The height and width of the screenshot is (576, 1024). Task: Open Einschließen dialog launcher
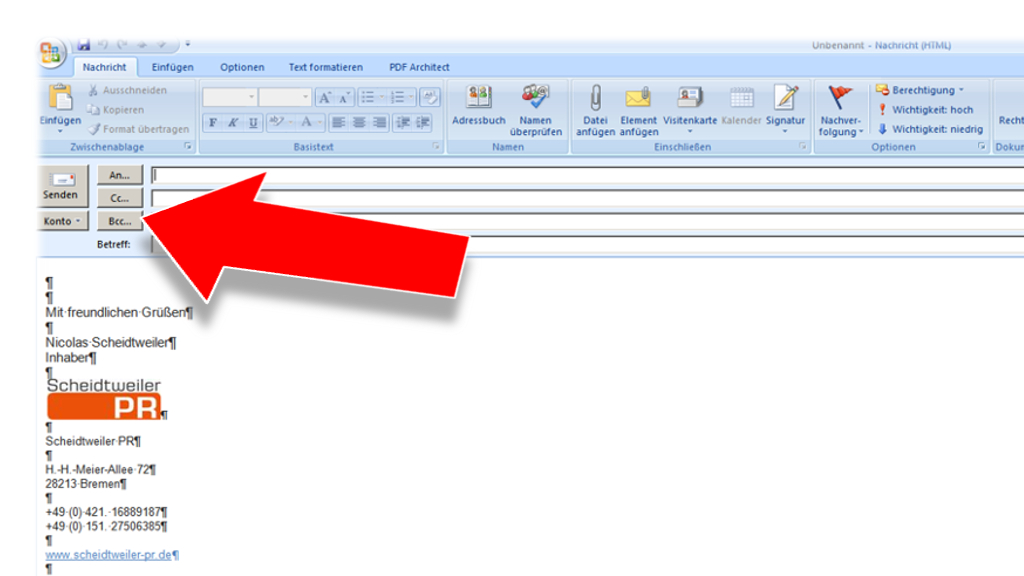pos(803,146)
